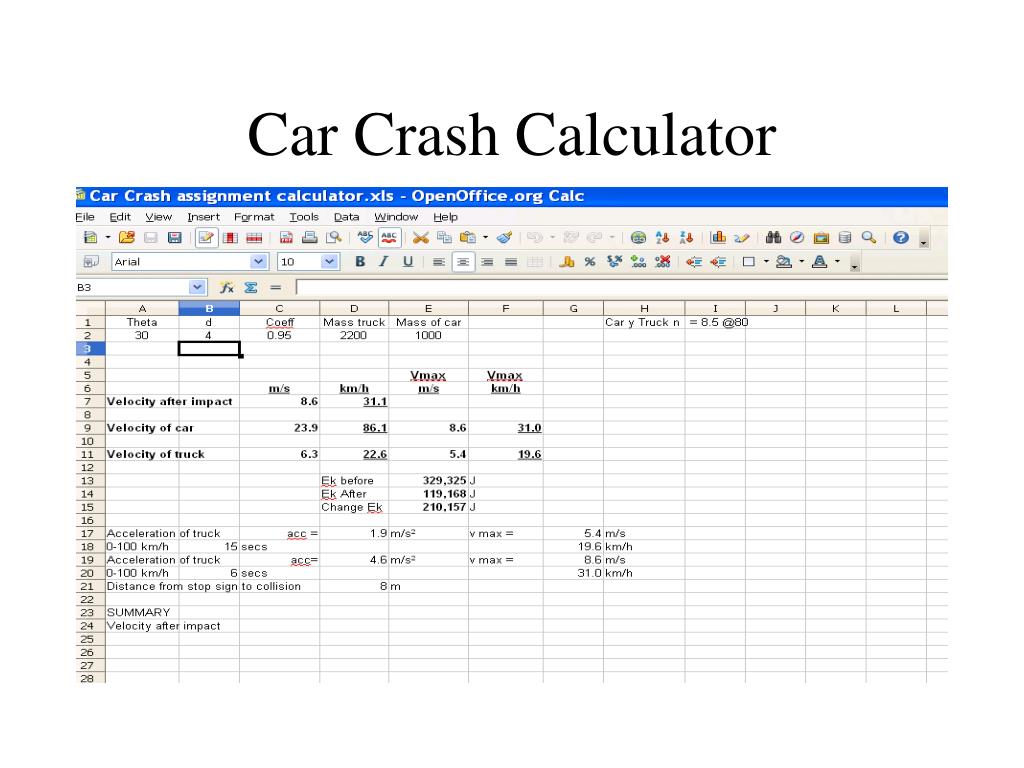The height and width of the screenshot is (768, 1024).
Task: Click the formula equals sign button
Action: (276, 287)
